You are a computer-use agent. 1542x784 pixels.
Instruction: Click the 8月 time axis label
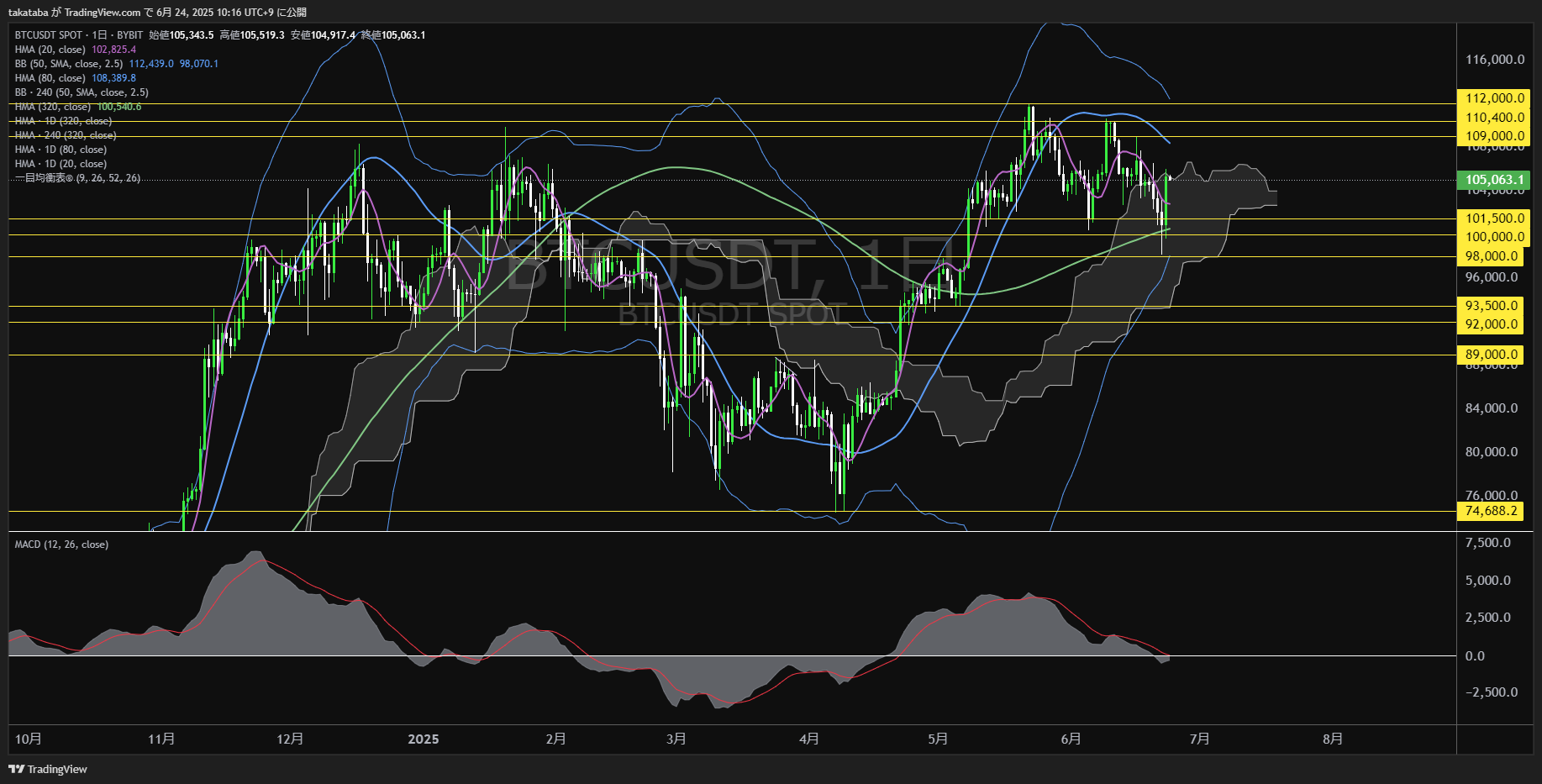[x=1332, y=739]
